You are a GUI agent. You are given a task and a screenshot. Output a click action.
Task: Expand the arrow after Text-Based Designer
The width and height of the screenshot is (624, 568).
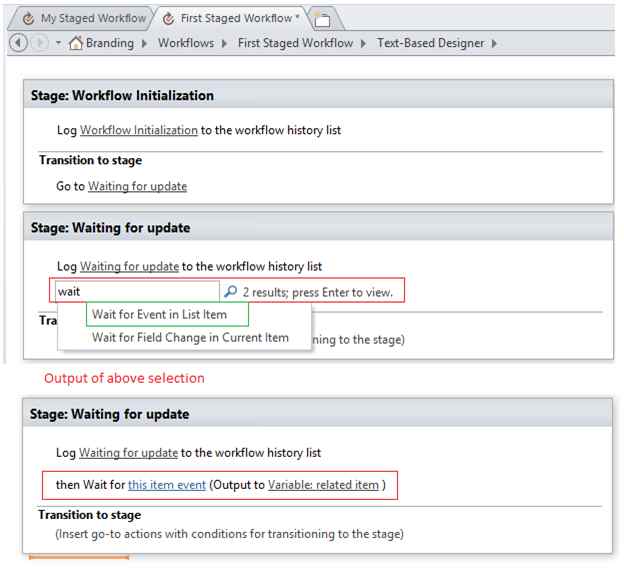(494, 43)
